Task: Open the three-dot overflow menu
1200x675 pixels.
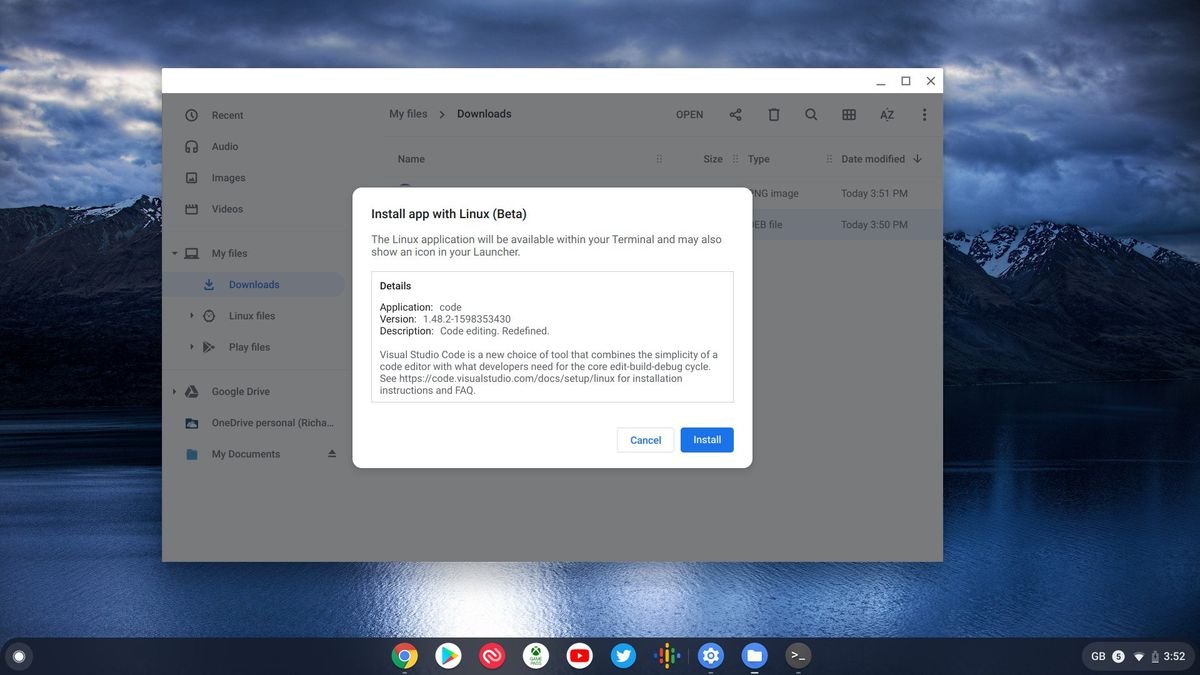Action: [x=924, y=114]
